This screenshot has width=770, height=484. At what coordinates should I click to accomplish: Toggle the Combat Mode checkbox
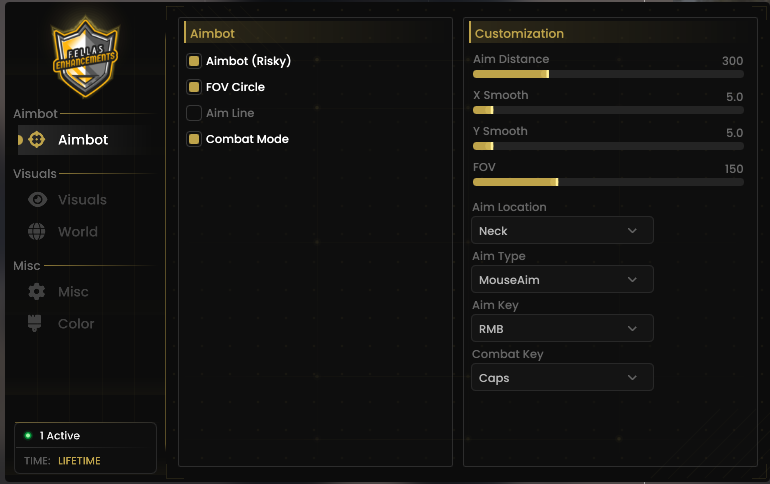194,139
